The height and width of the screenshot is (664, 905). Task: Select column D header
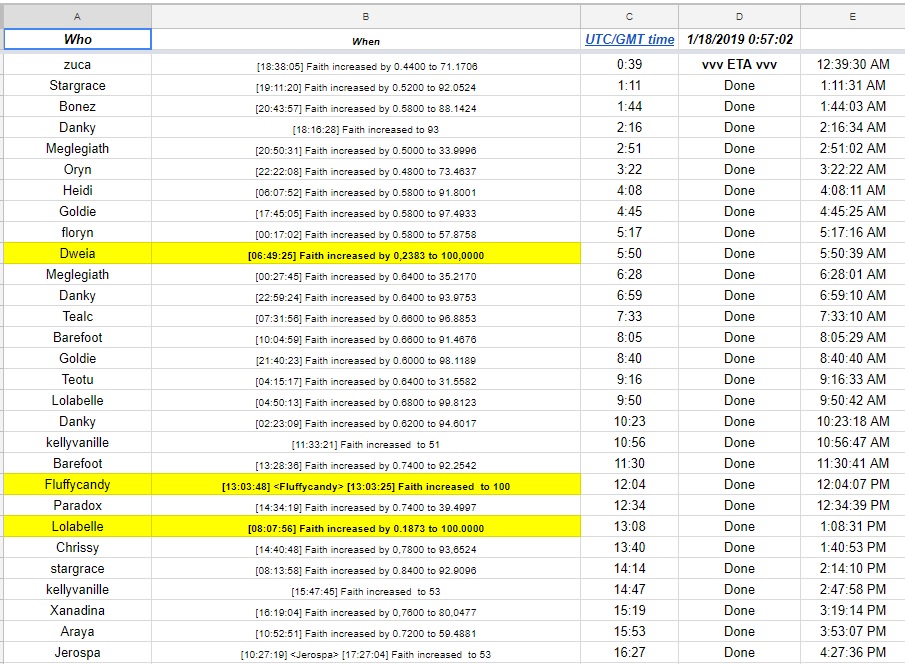(739, 16)
